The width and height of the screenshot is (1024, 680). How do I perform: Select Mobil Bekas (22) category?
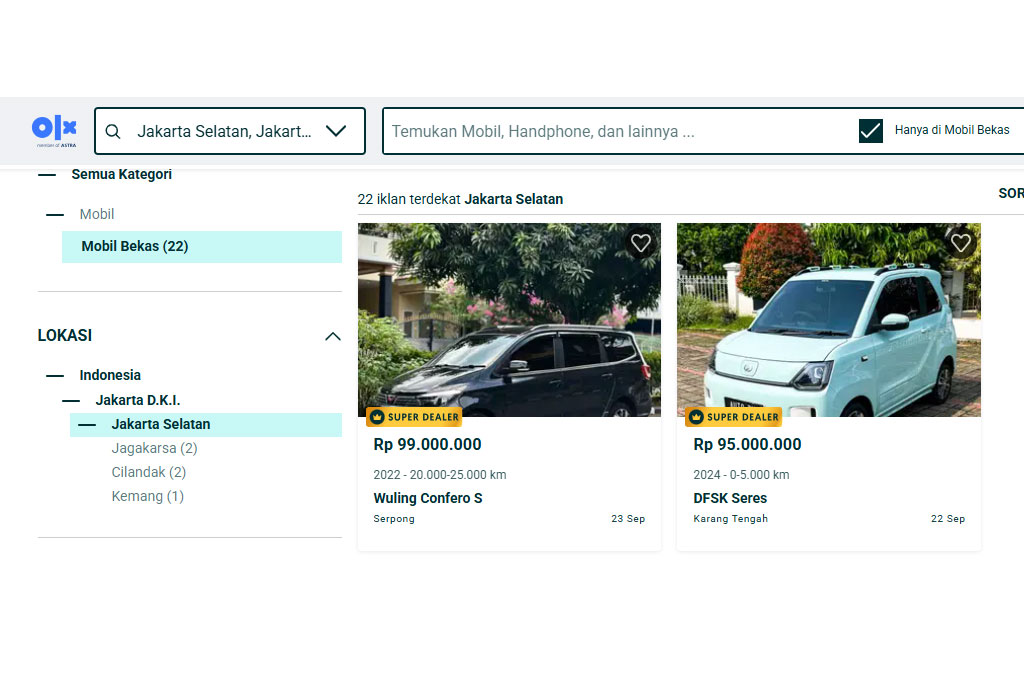point(135,246)
